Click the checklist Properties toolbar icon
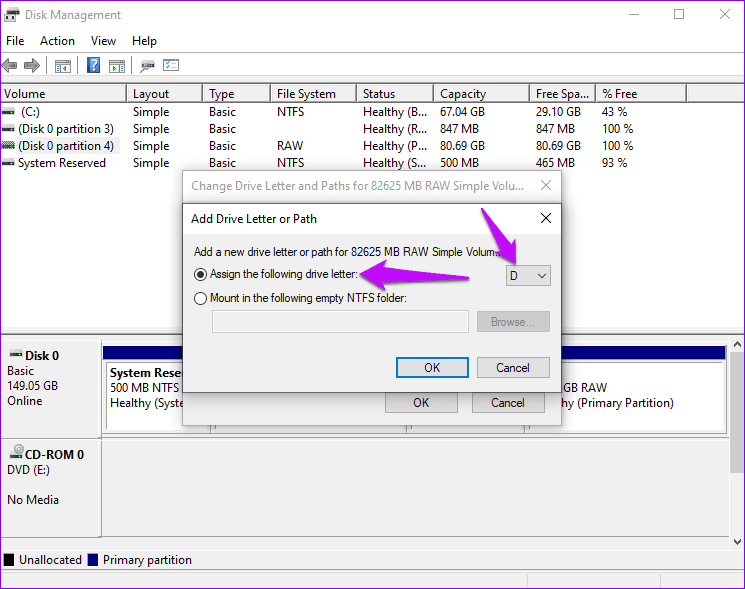Screen dimensions: 745x589 (171, 65)
